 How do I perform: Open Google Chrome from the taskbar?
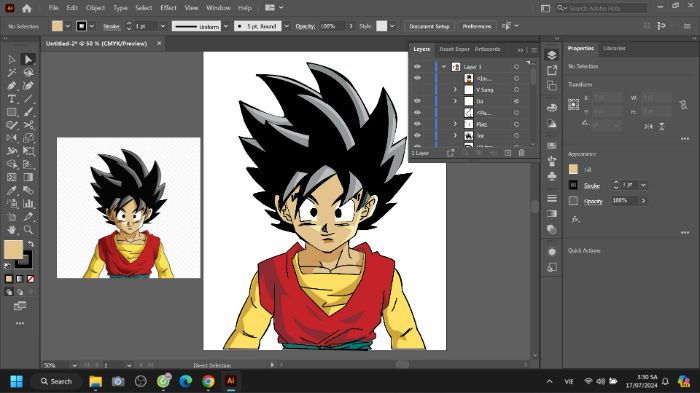pos(208,381)
